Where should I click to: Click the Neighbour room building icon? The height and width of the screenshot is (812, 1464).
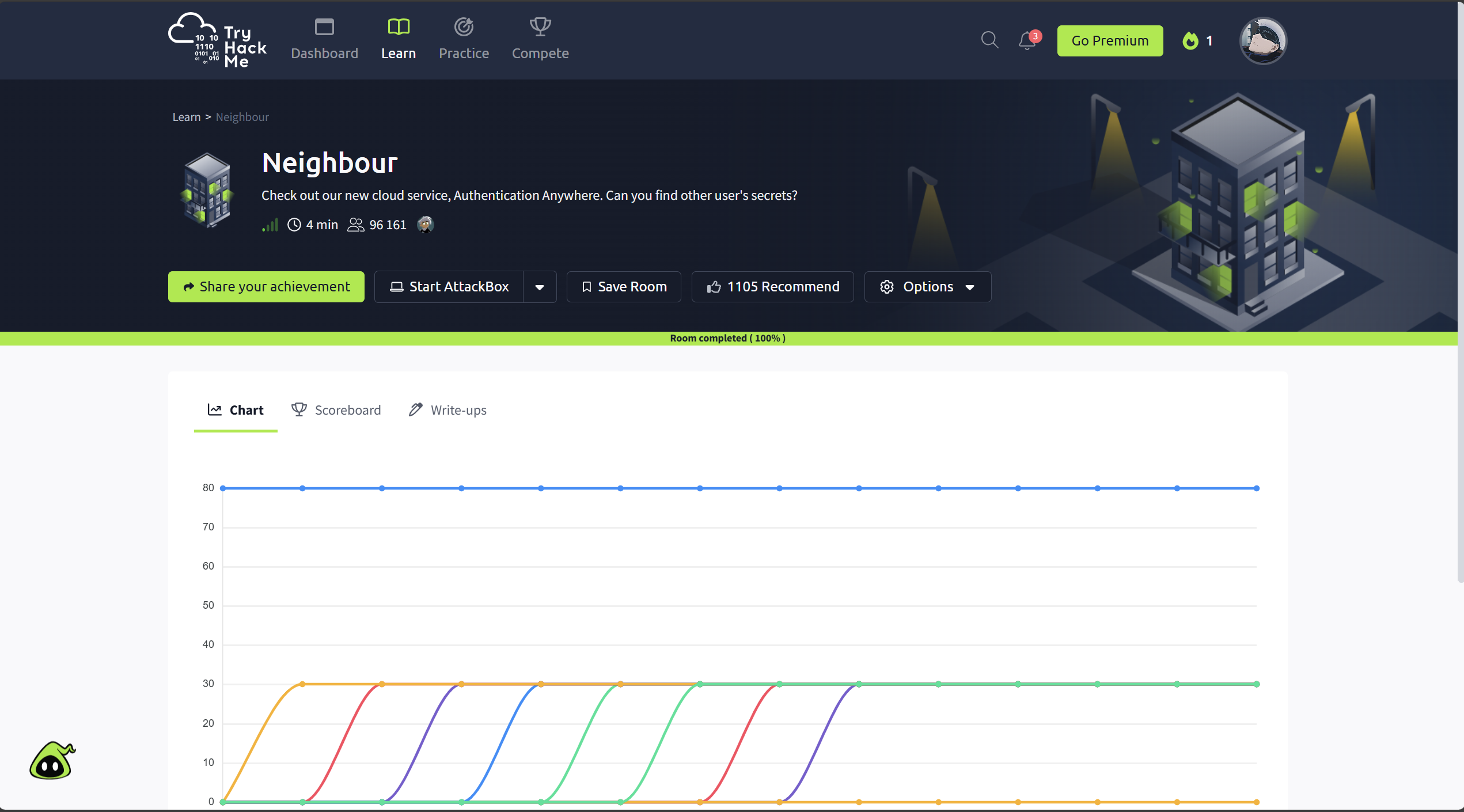(x=207, y=189)
